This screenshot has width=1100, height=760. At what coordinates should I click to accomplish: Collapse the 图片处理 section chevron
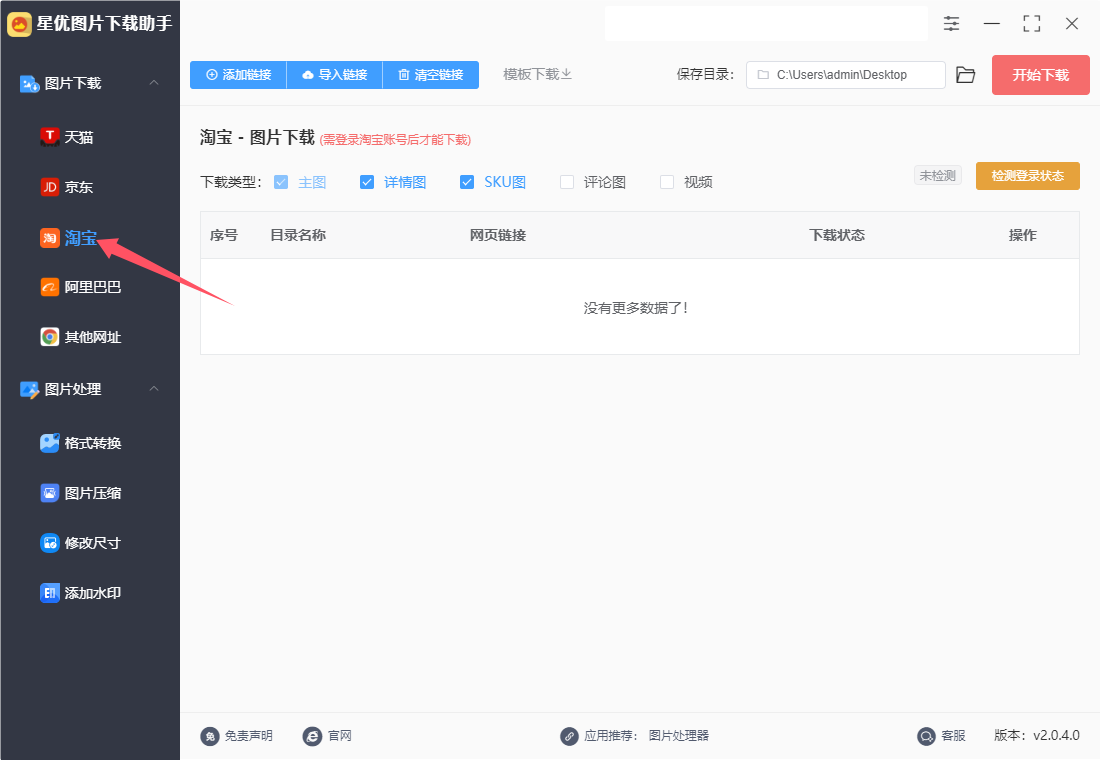(154, 389)
